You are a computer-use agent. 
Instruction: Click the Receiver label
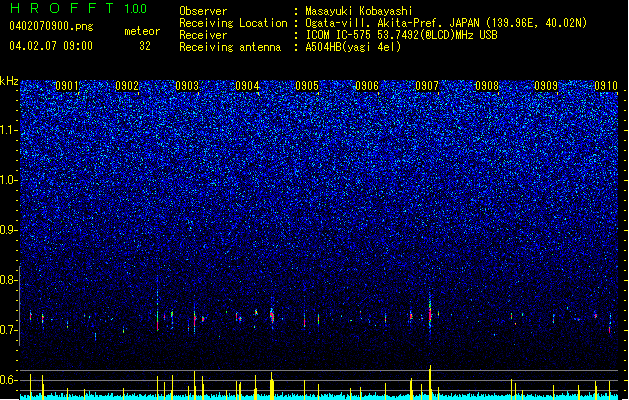(x=203, y=35)
